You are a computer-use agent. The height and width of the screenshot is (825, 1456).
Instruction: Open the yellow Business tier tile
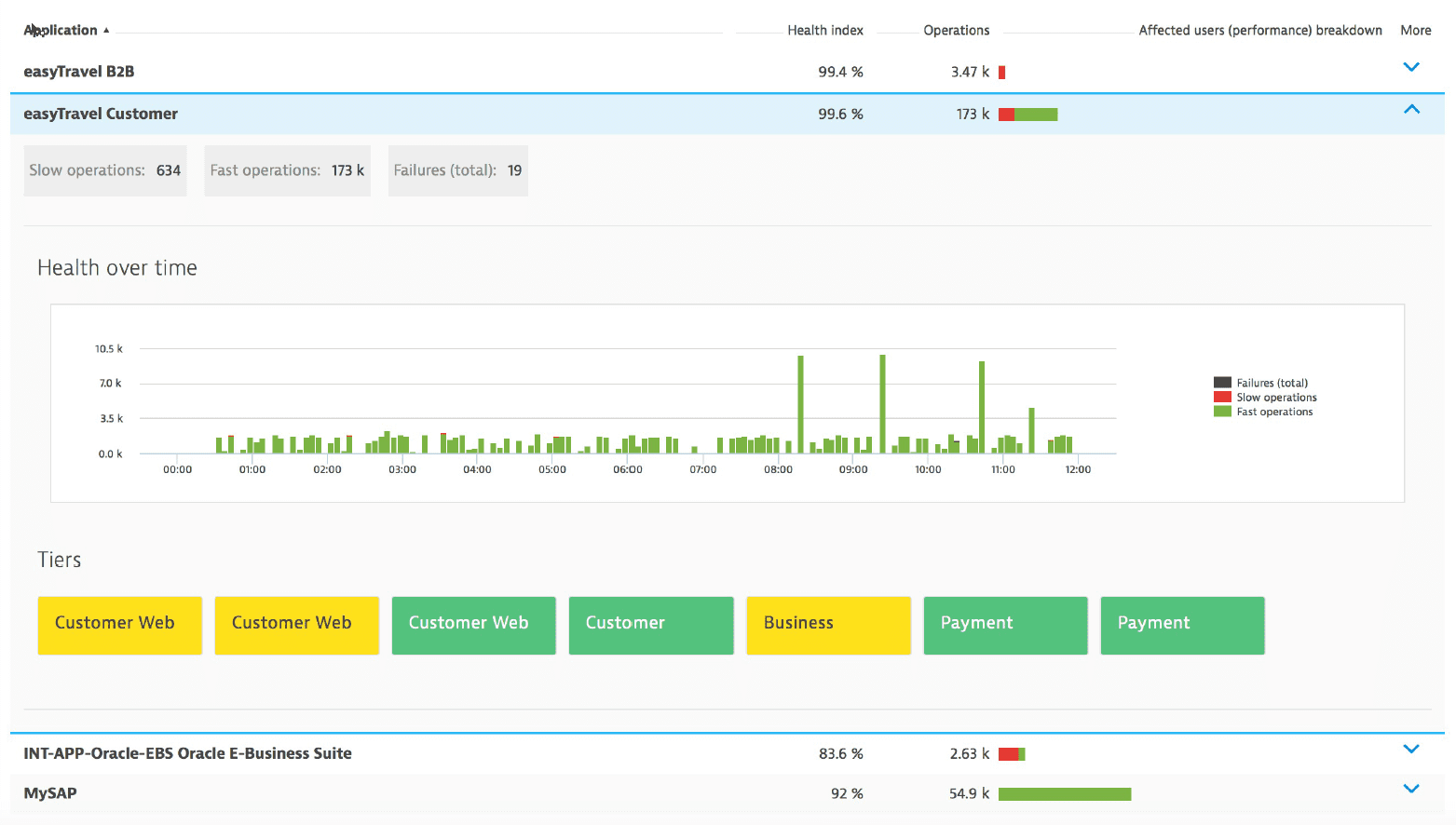point(828,626)
